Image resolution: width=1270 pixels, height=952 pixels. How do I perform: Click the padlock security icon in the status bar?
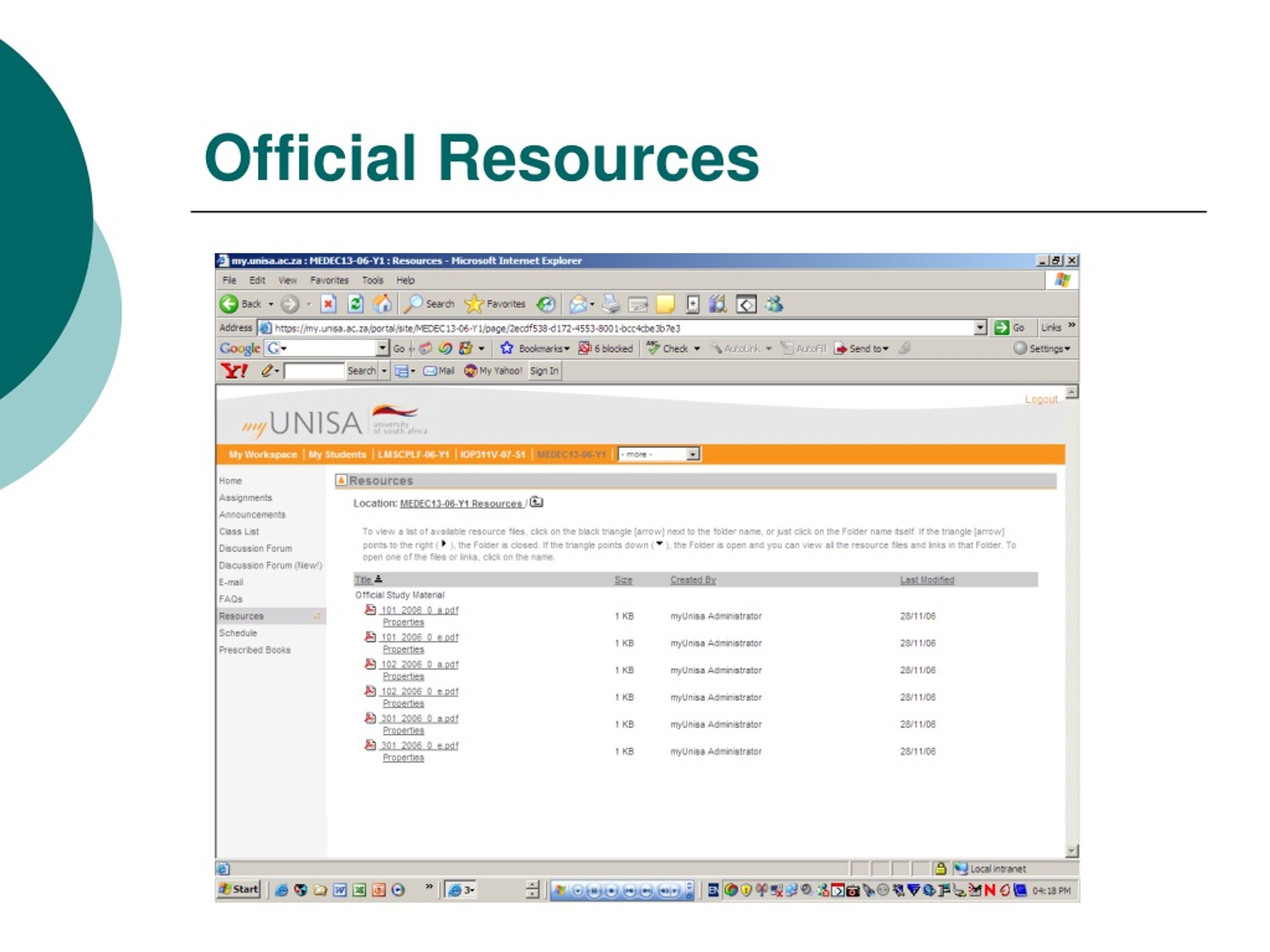941,868
